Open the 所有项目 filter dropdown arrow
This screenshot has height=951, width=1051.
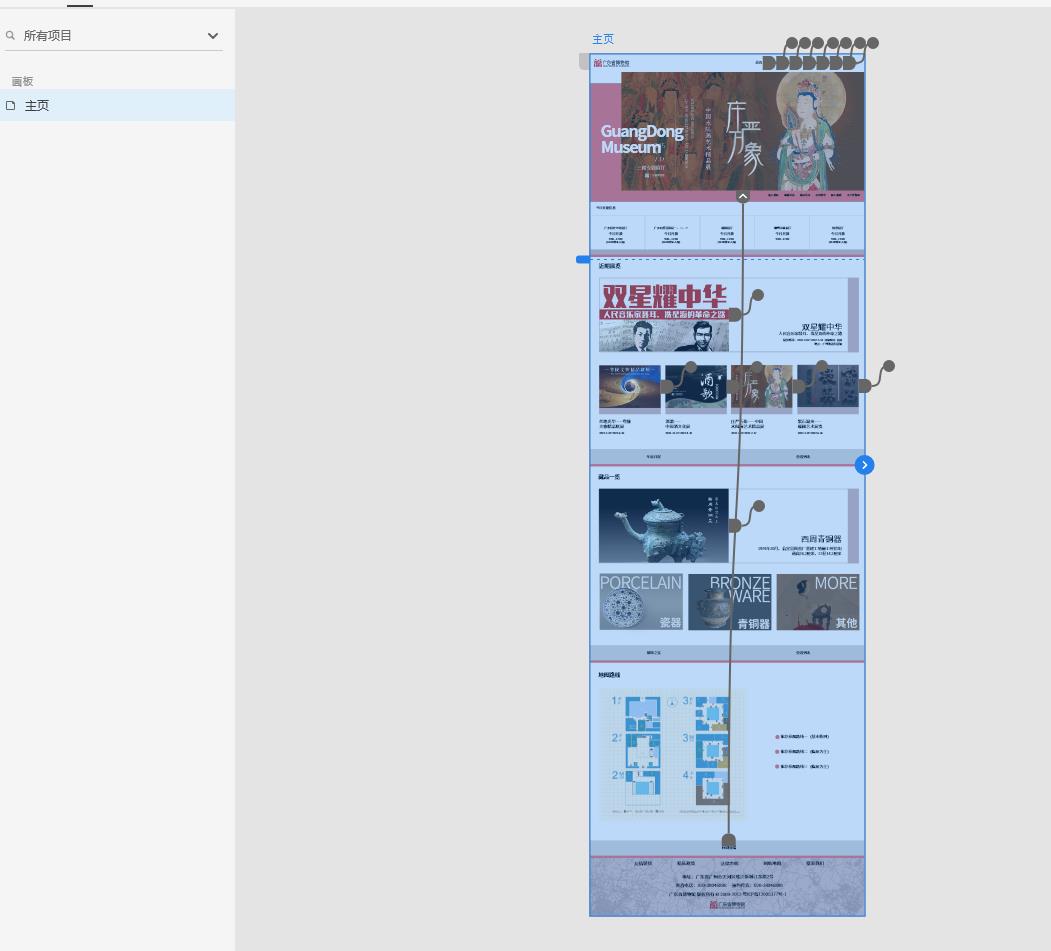click(x=212, y=36)
